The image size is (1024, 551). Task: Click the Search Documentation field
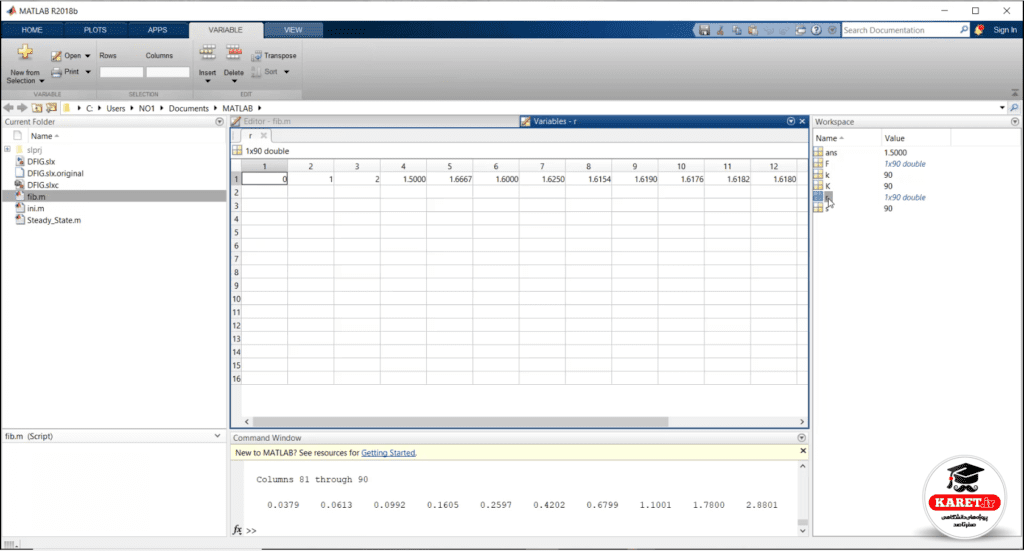(899, 30)
